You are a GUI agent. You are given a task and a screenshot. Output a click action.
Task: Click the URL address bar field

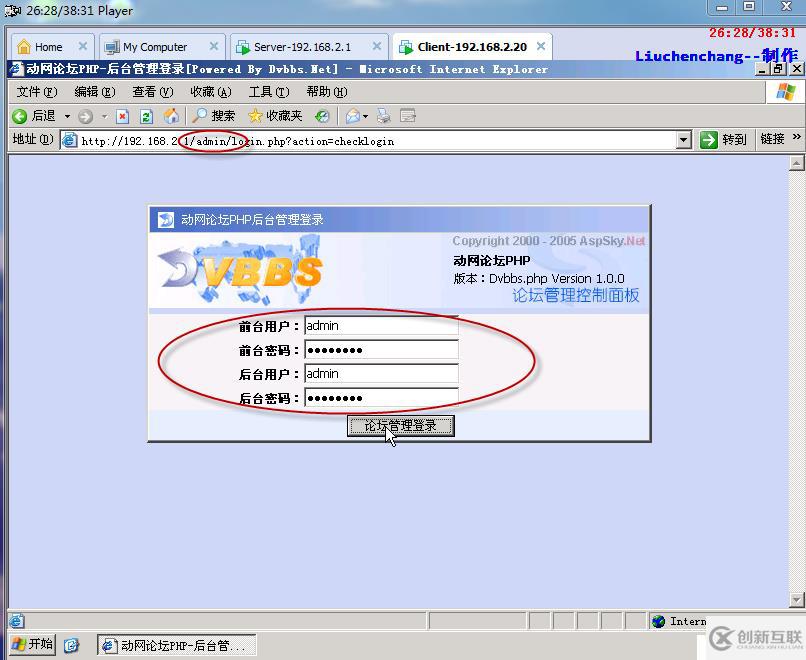(377, 140)
